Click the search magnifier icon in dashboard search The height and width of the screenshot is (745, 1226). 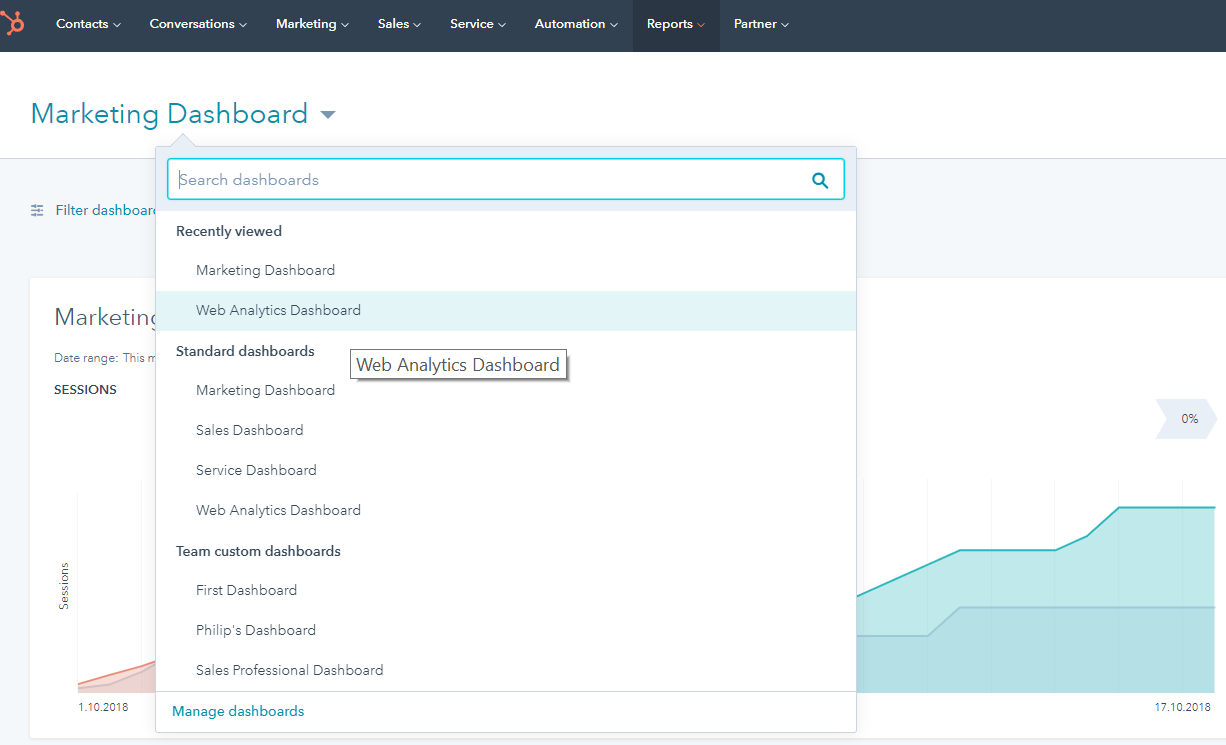pyautogui.click(x=820, y=180)
